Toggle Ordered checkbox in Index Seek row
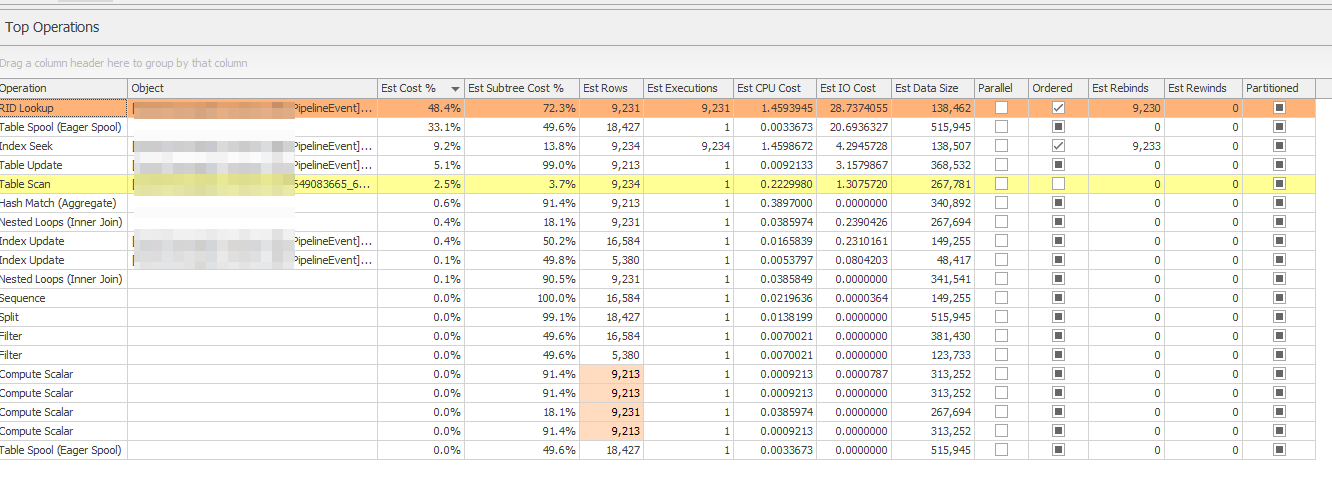Viewport: 1332px width, 478px height. pos(1058,146)
